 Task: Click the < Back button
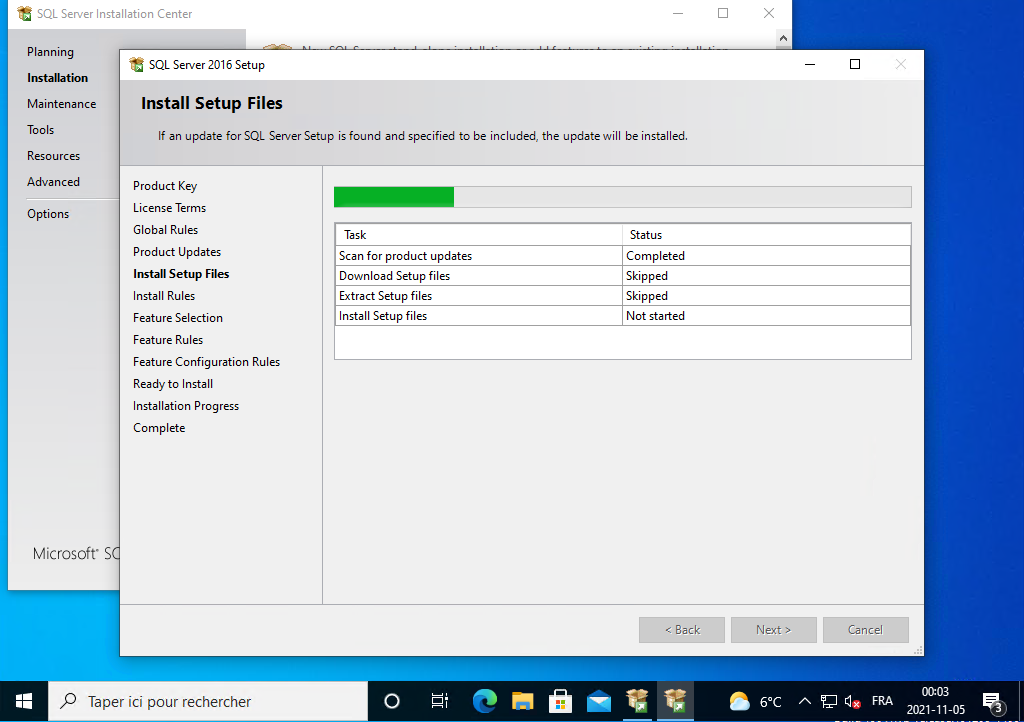683,630
